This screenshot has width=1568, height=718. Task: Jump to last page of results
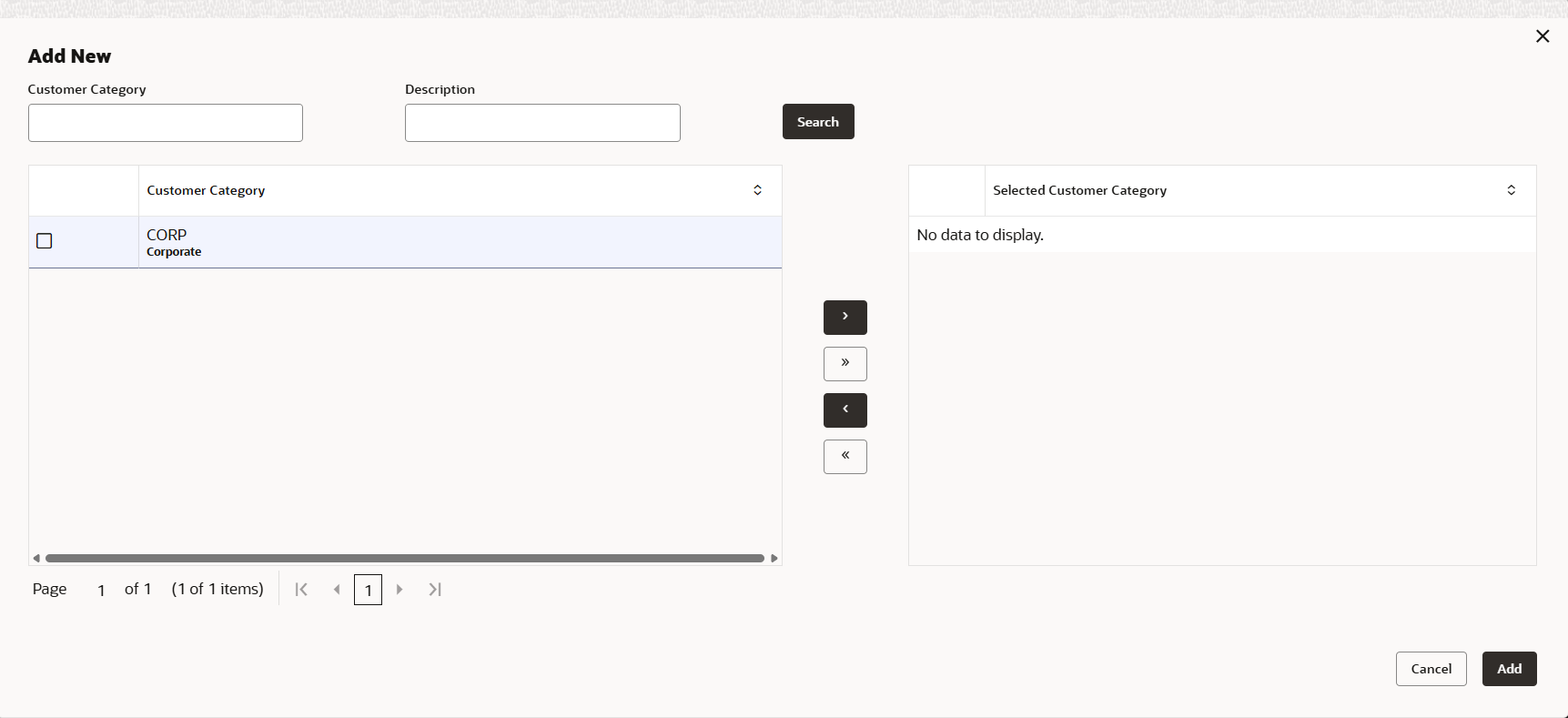pyautogui.click(x=435, y=590)
